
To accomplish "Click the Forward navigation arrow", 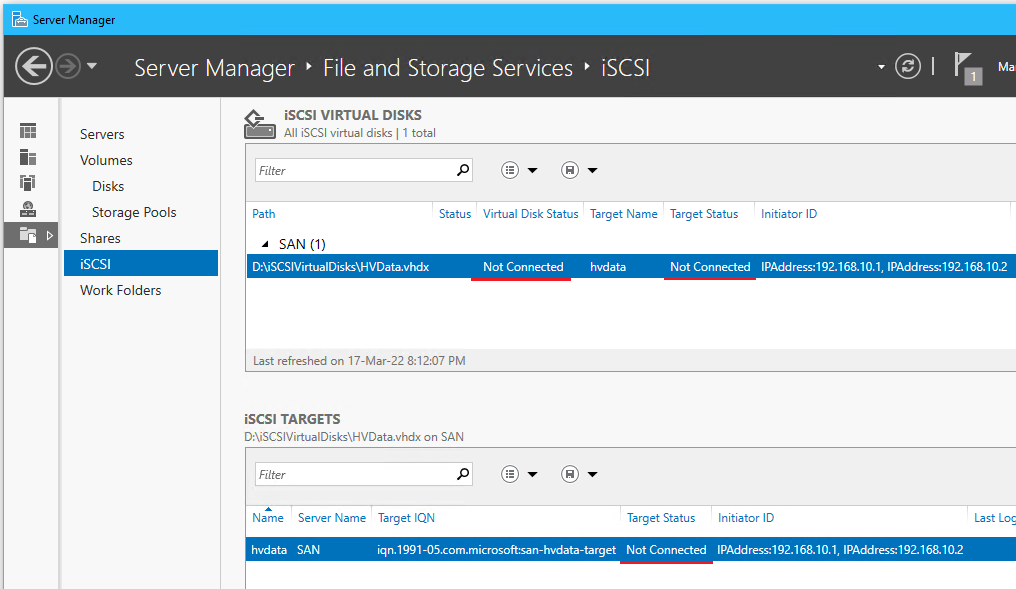I will pos(68,66).
